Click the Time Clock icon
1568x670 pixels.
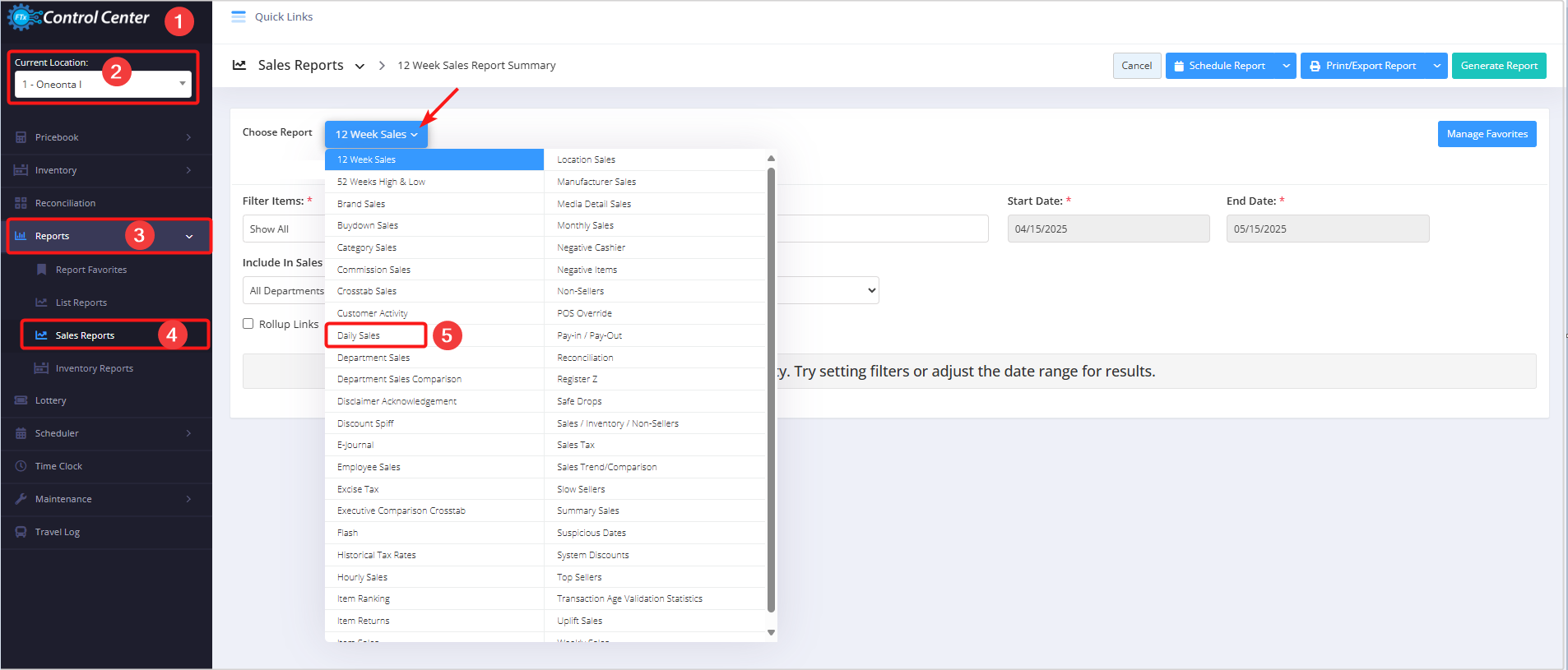[x=21, y=466]
